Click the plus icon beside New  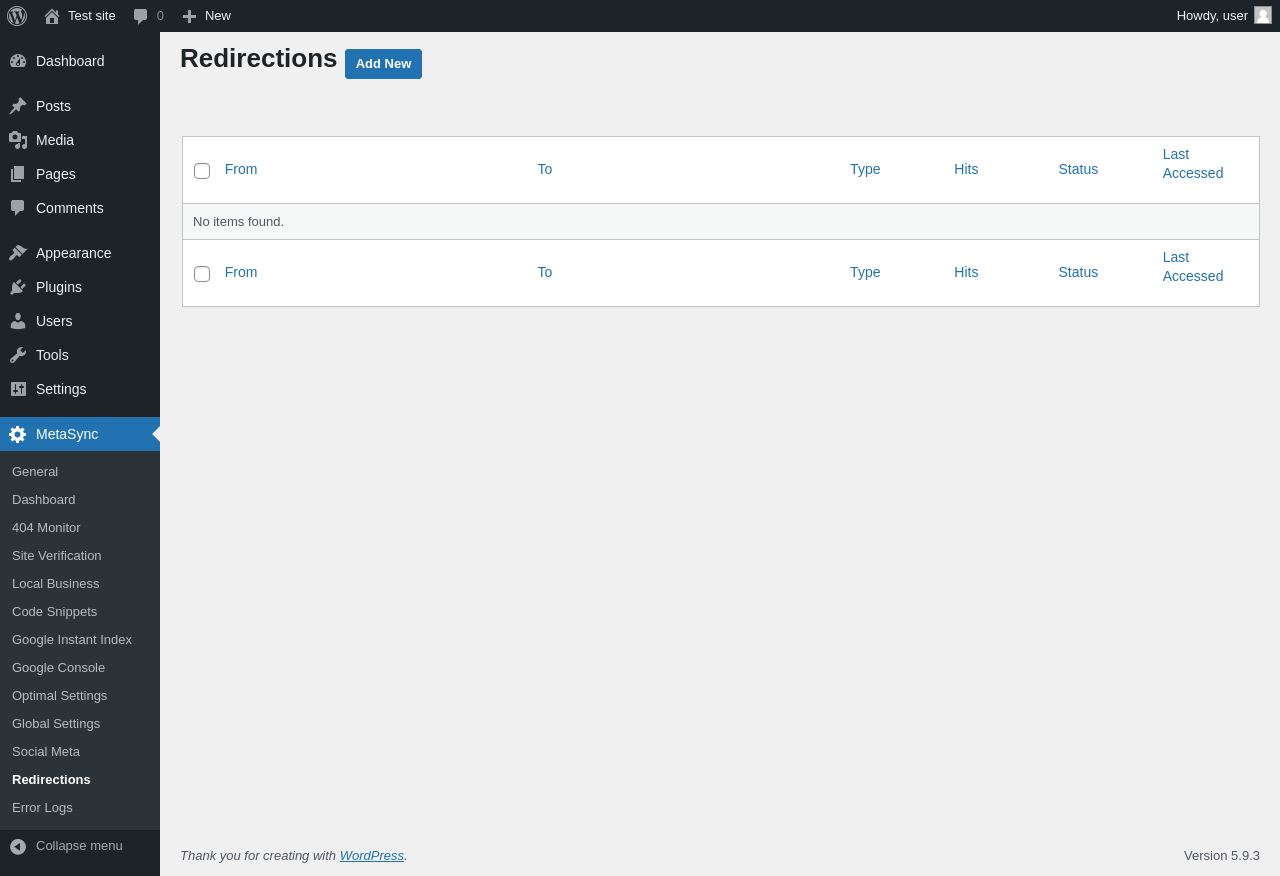pos(189,16)
